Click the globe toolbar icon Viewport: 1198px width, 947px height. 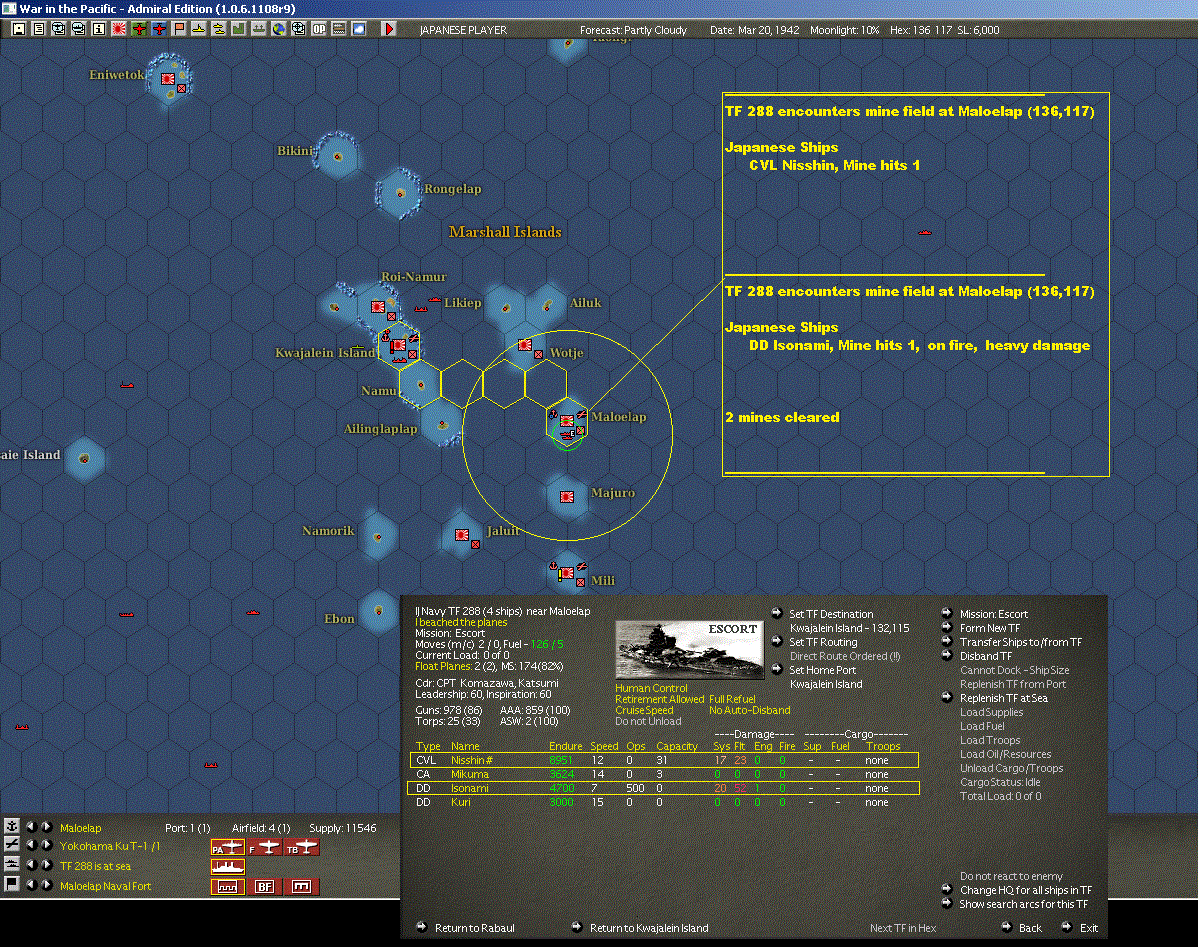pos(279,29)
